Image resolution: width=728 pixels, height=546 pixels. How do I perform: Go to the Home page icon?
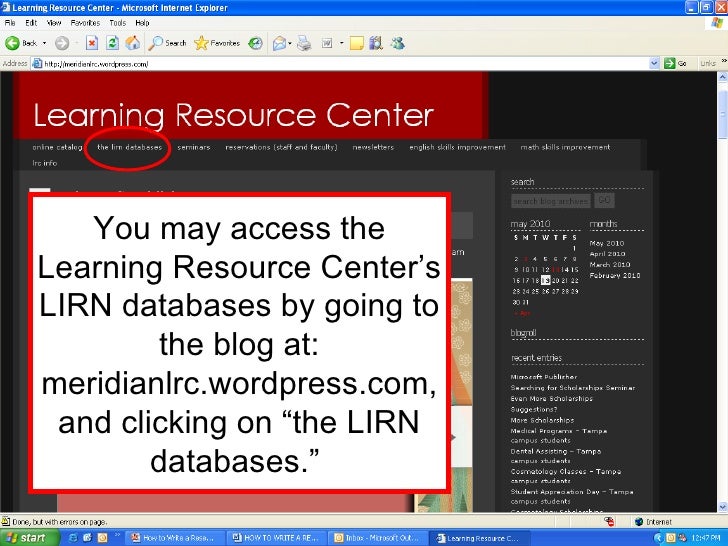point(133,43)
